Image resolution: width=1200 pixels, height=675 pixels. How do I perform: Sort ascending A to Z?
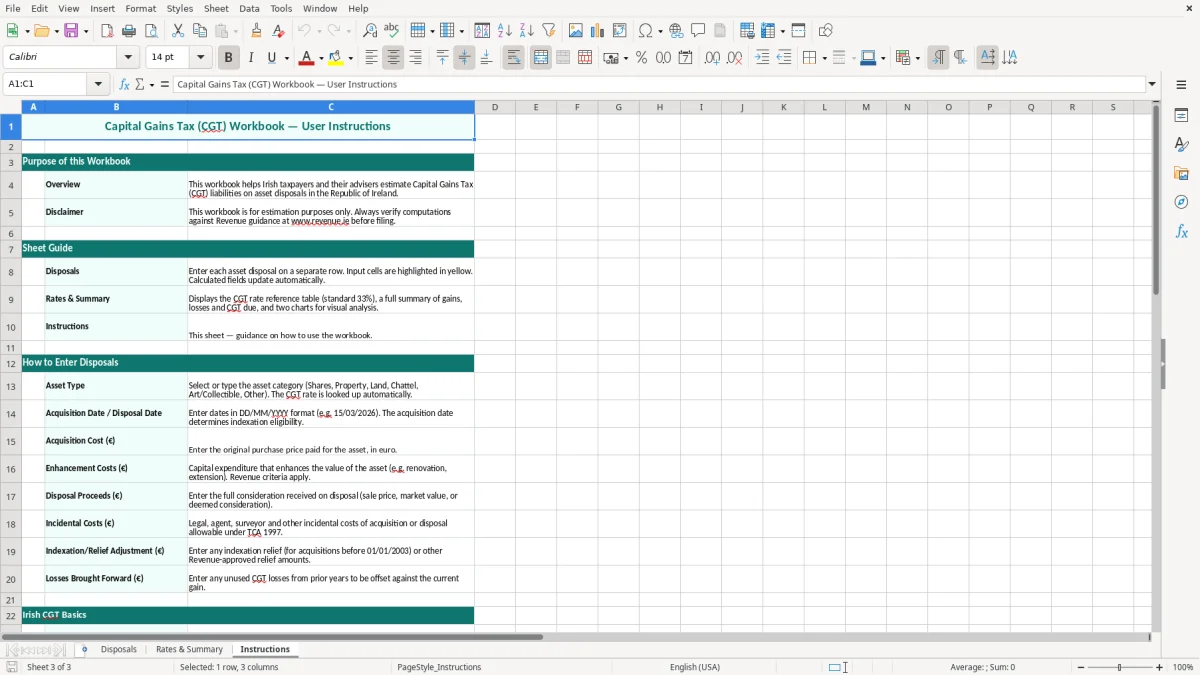505,31
